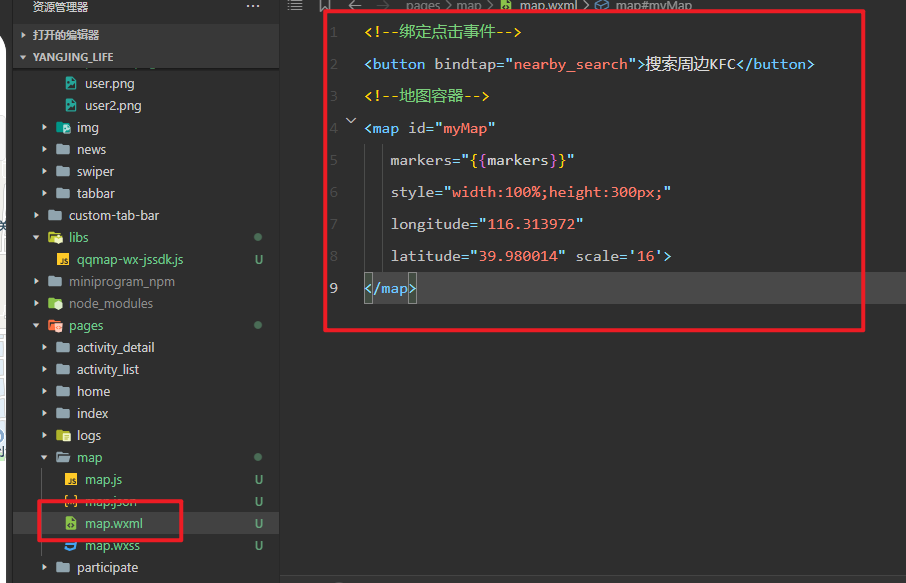Collapse the map folder arrow
Viewport: 906px width, 583px height.
44,457
